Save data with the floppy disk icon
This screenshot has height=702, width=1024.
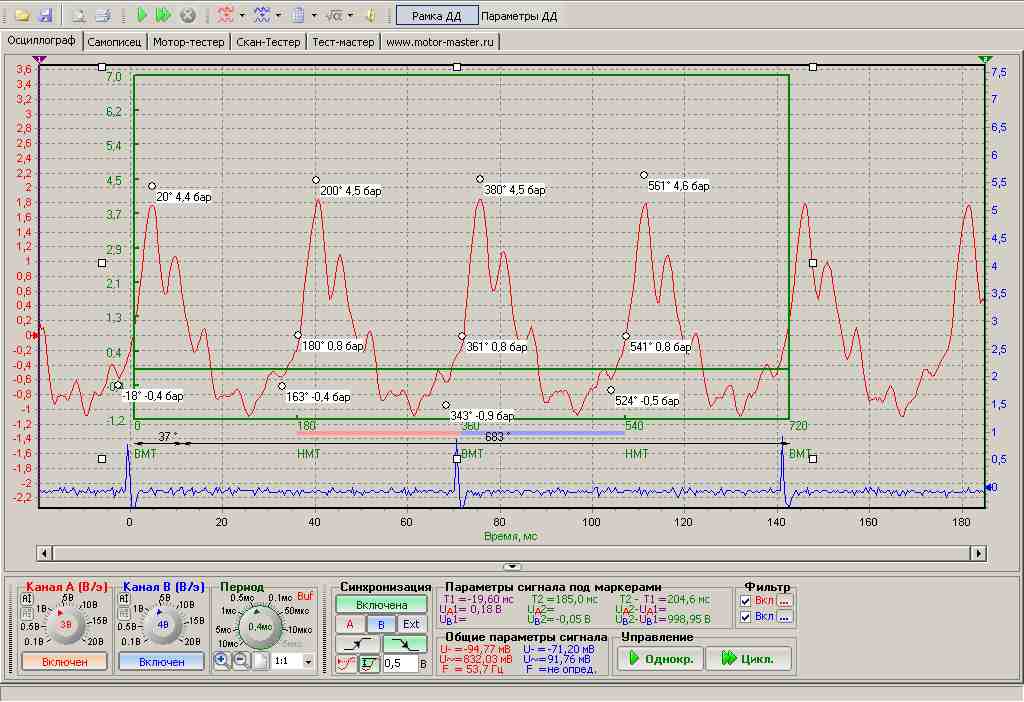click(x=45, y=16)
